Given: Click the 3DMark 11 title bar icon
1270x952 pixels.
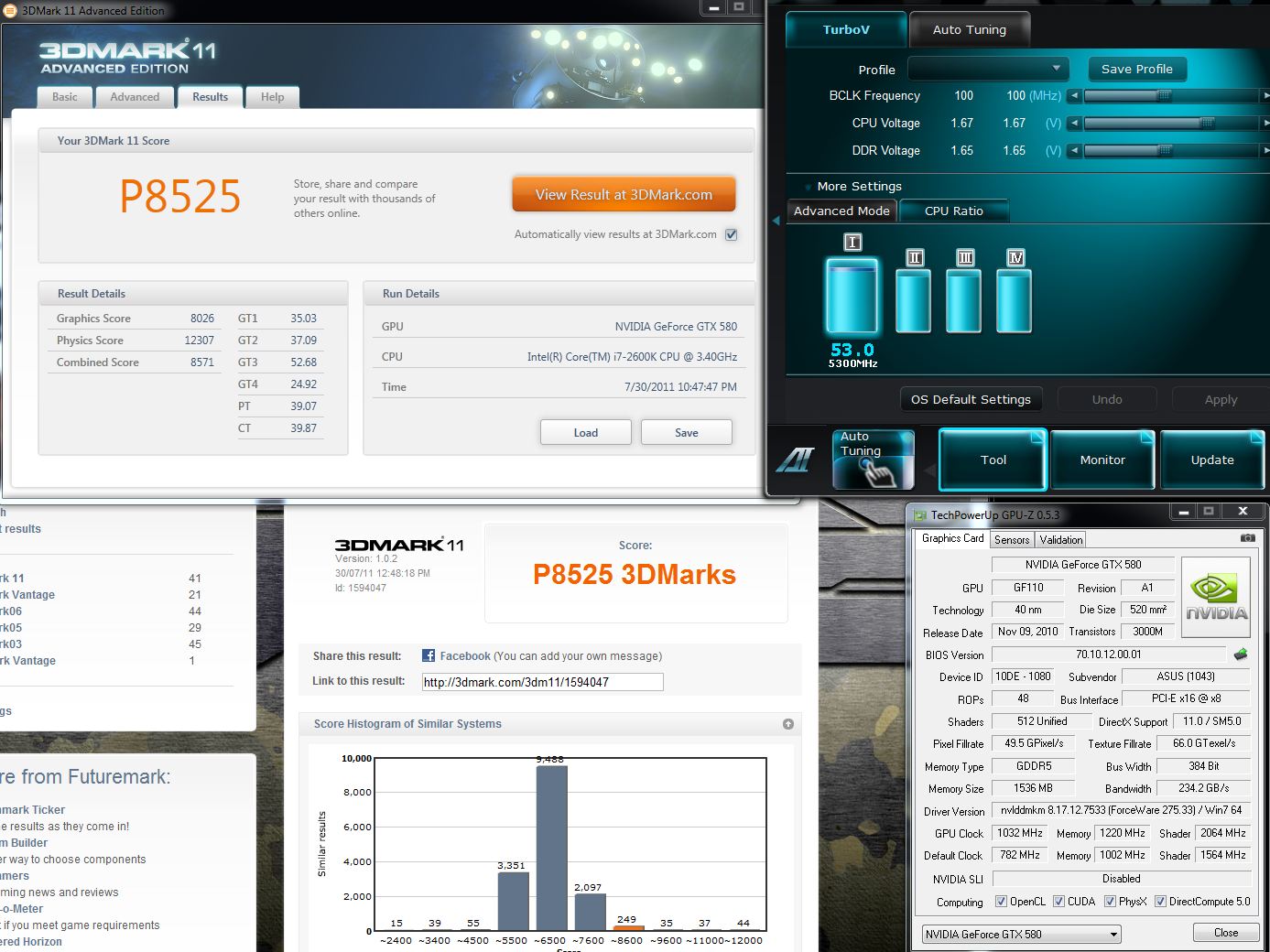Looking at the screenshot, I should (x=10, y=11).
